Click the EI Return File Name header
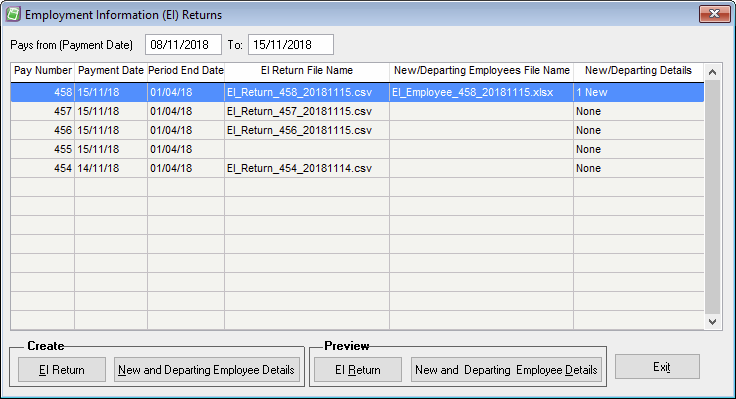 pyautogui.click(x=307, y=70)
